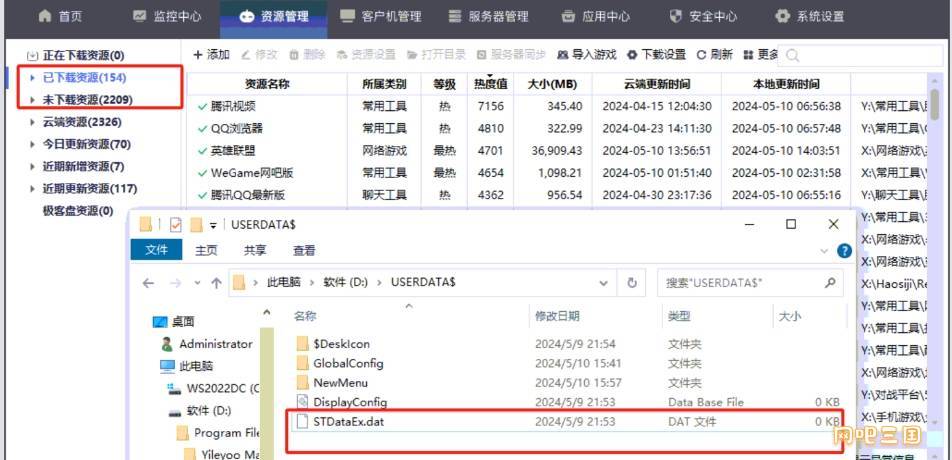Open 客户机管理 tab
Image resolution: width=952 pixels, height=460 pixels.
tap(381, 16)
